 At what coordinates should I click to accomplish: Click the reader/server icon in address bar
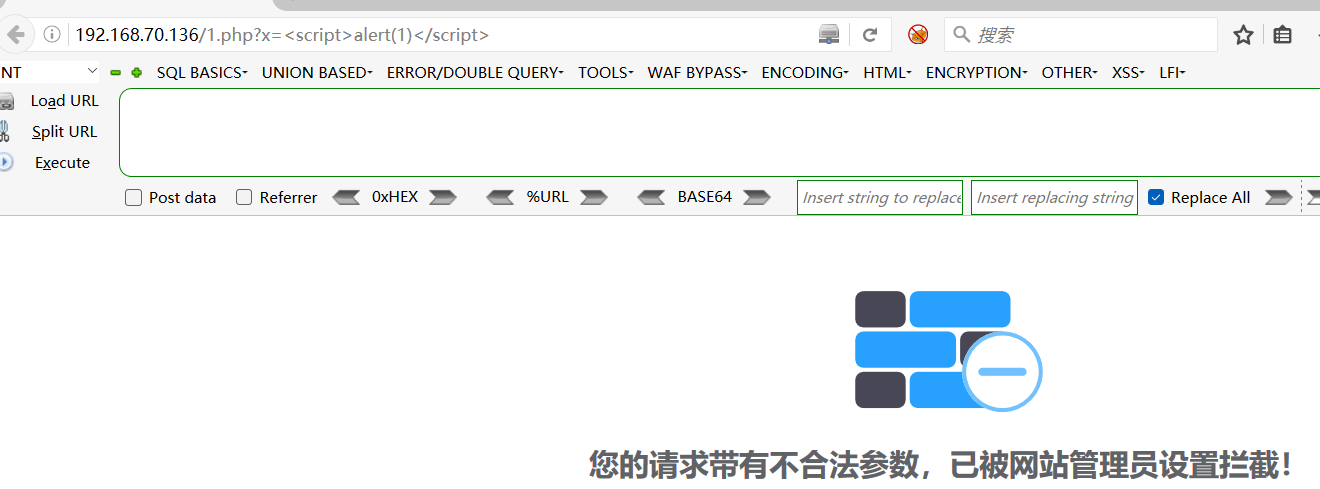pyautogui.click(x=829, y=35)
